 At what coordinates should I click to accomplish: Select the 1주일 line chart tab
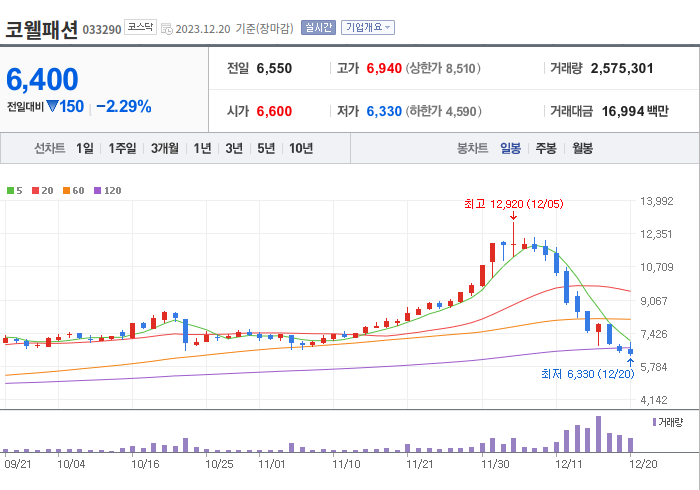[x=122, y=148]
